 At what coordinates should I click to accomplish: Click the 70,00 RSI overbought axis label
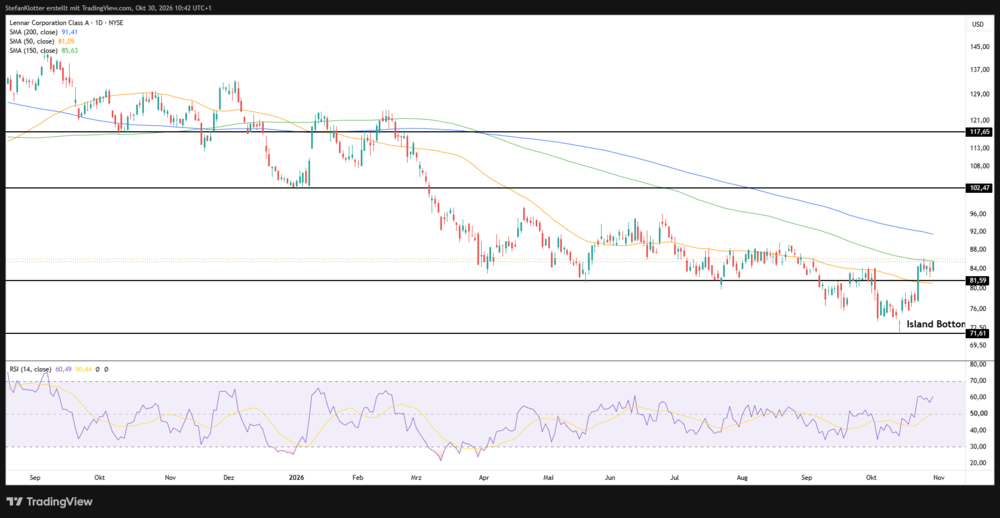coord(977,381)
